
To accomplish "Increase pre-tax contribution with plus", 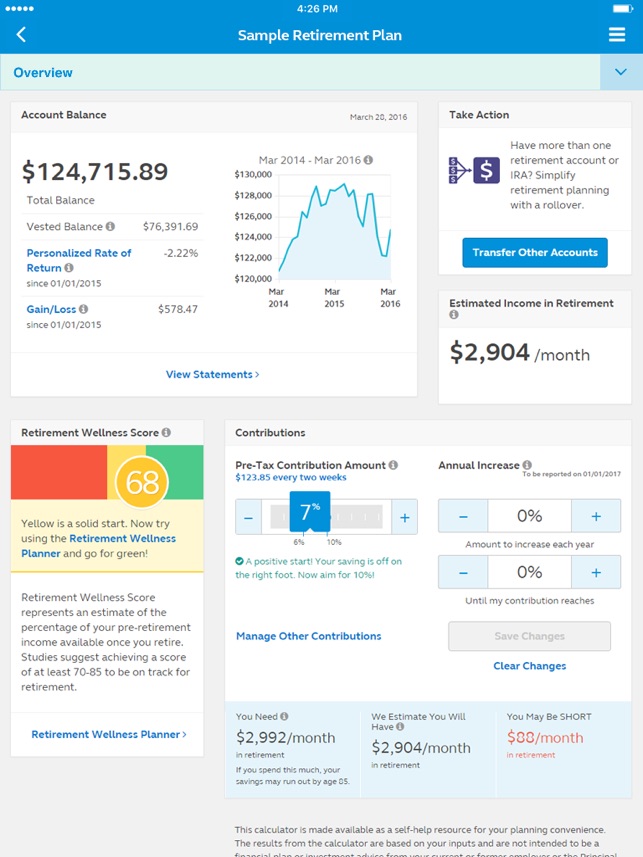I will pos(404,517).
